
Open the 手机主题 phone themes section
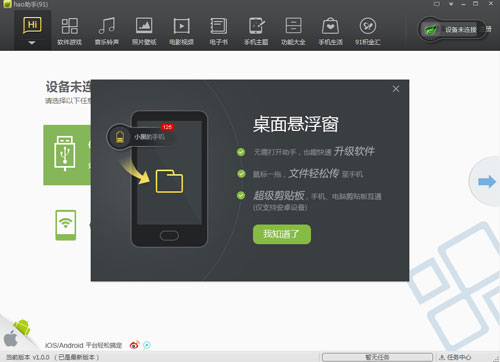(256, 31)
